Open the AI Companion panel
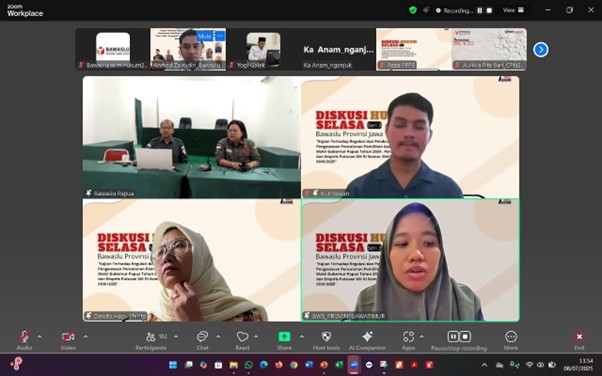The width and height of the screenshot is (602, 376). coord(367,340)
